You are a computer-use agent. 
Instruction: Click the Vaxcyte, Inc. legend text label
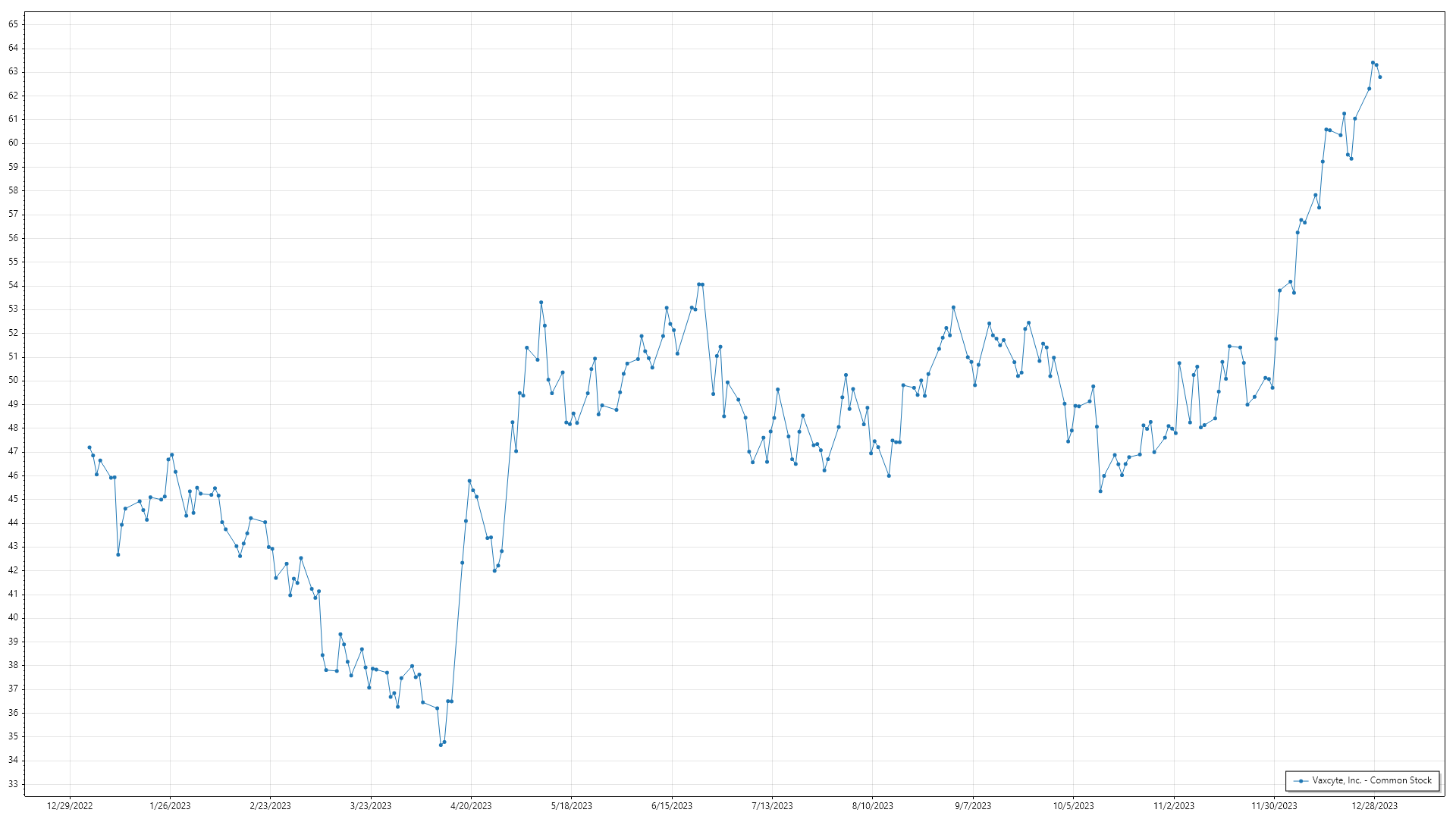click(x=1372, y=780)
